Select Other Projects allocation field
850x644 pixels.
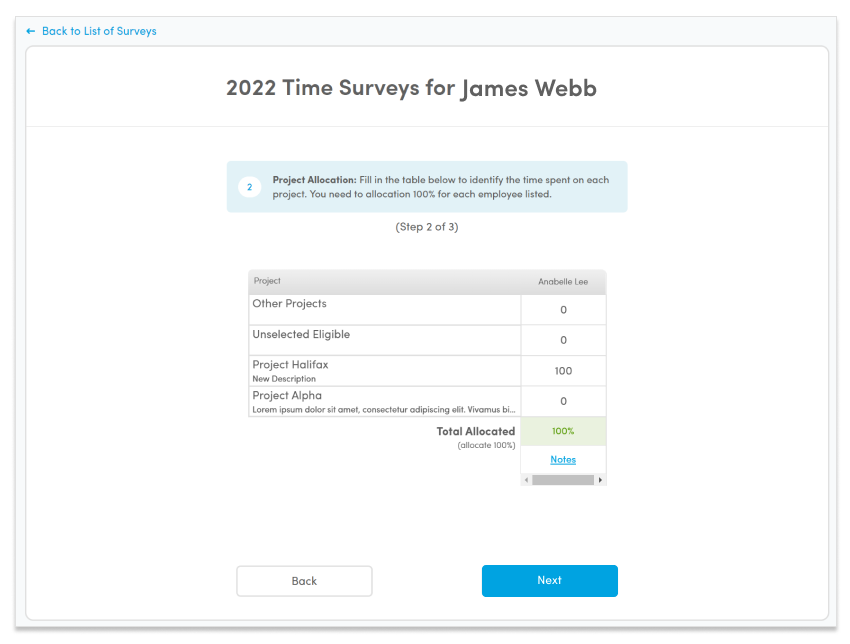tap(563, 310)
